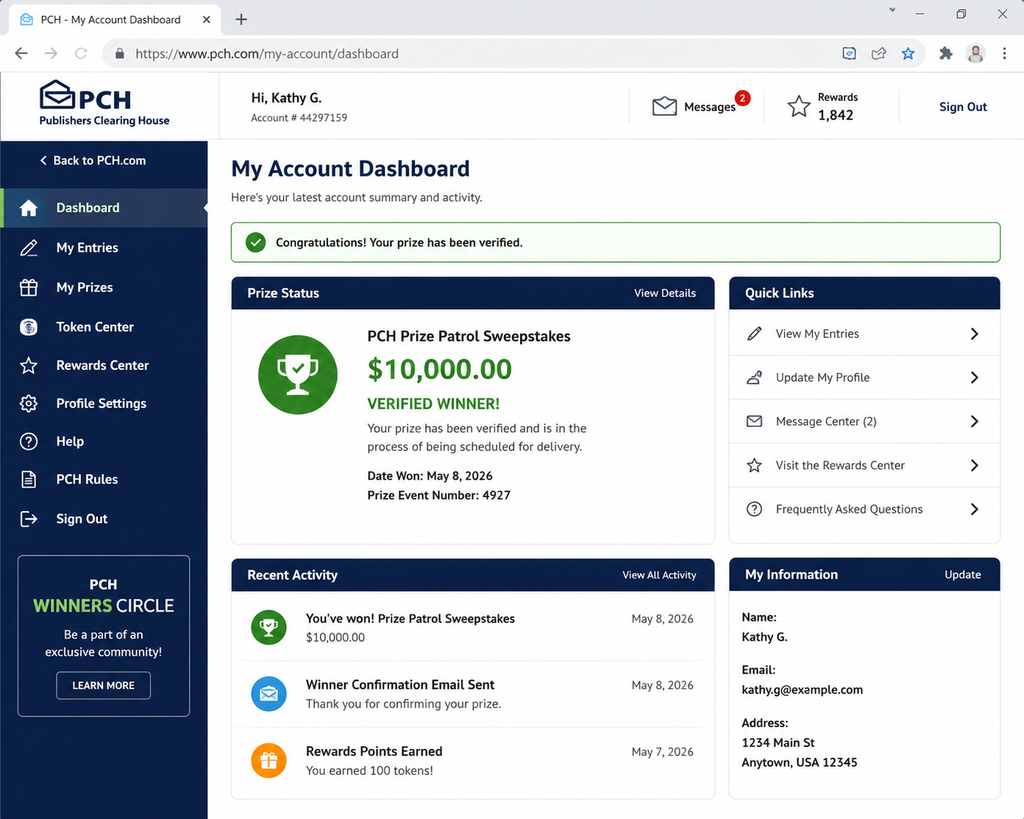The width and height of the screenshot is (1024, 819).
Task: Click the browser share page icon
Action: (x=879, y=54)
